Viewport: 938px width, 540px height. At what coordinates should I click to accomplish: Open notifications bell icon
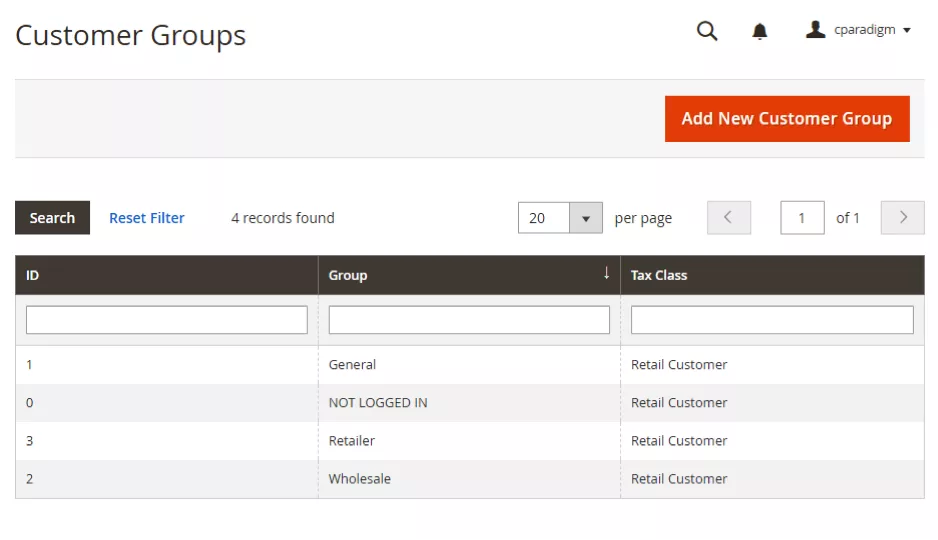[x=759, y=31]
